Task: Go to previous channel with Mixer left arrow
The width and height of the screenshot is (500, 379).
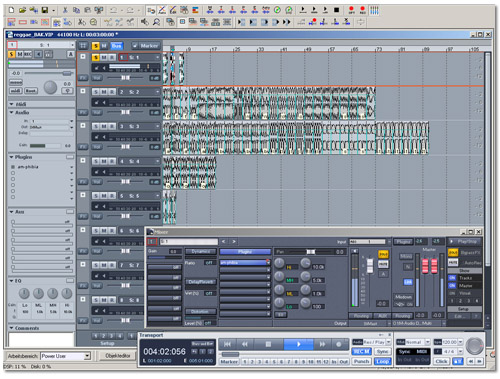Action: point(223,241)
